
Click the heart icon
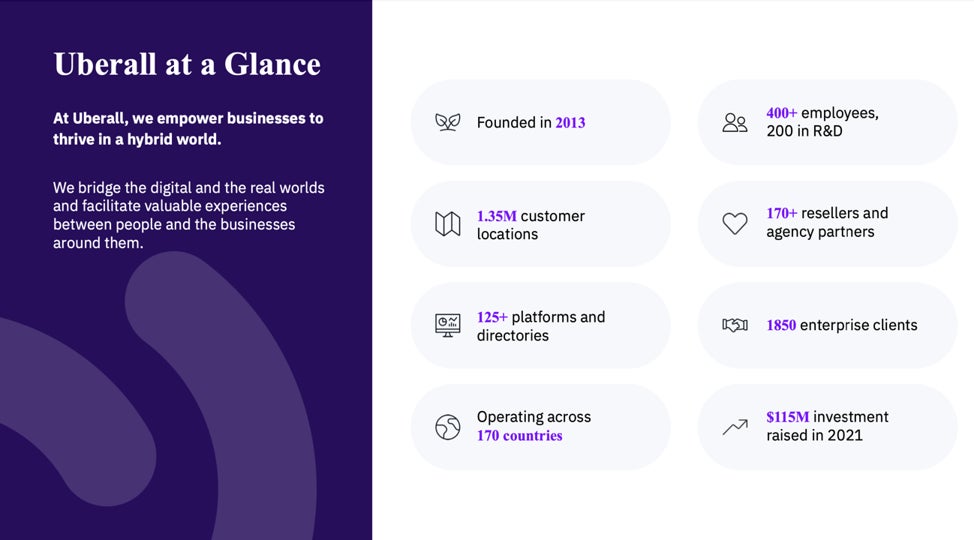[x=735, y=224]
